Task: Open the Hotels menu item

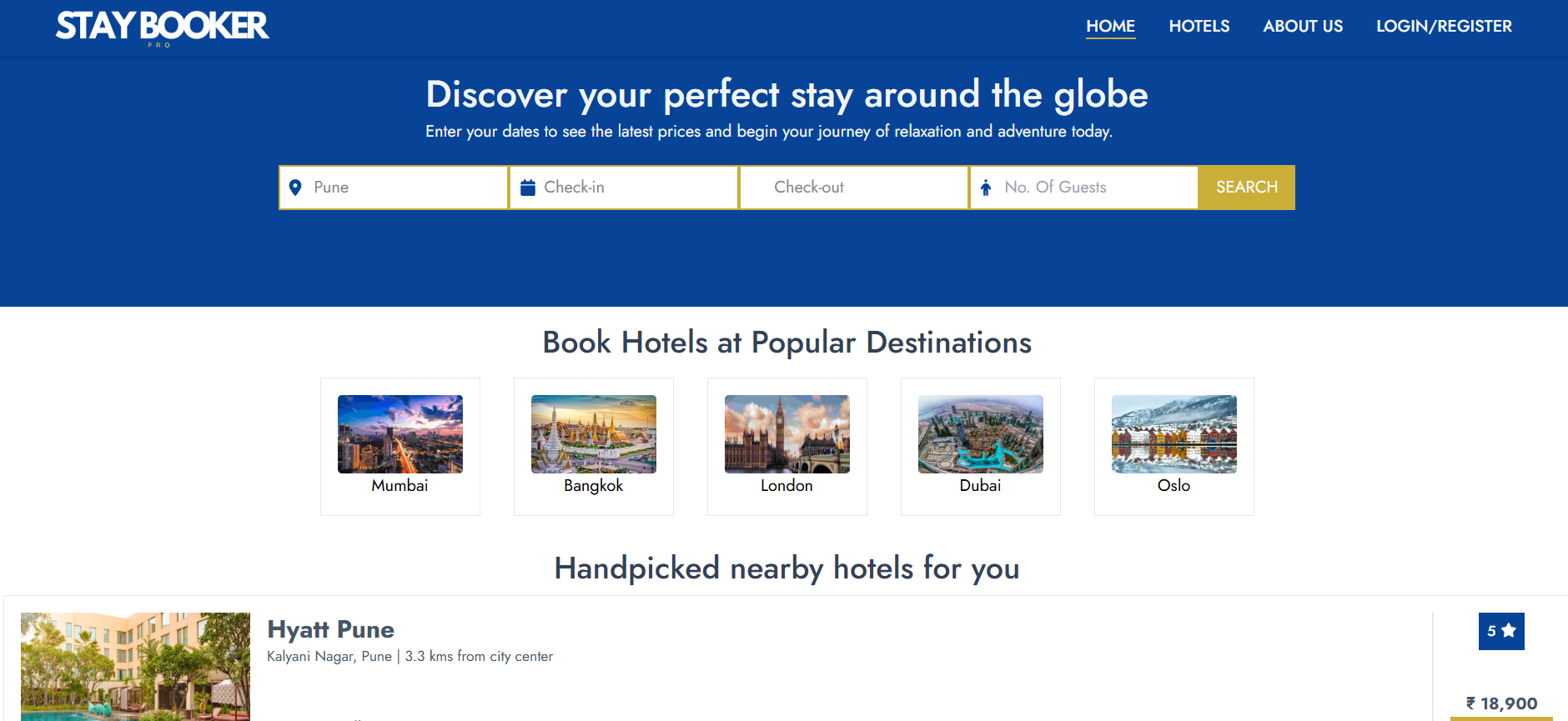Action: point(1199,26)
